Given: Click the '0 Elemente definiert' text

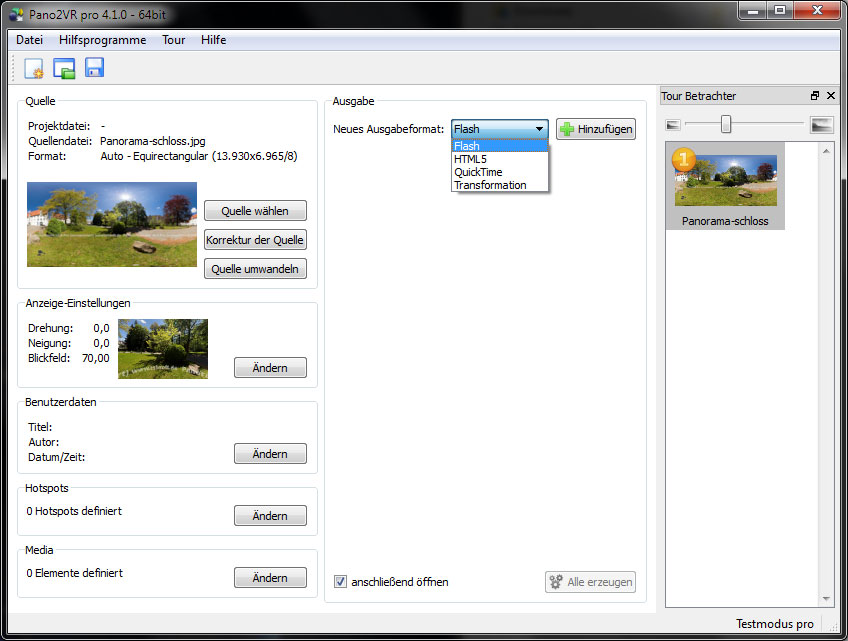Looking at the screenshot, I should pyautogui.click(x=75, y=573).
